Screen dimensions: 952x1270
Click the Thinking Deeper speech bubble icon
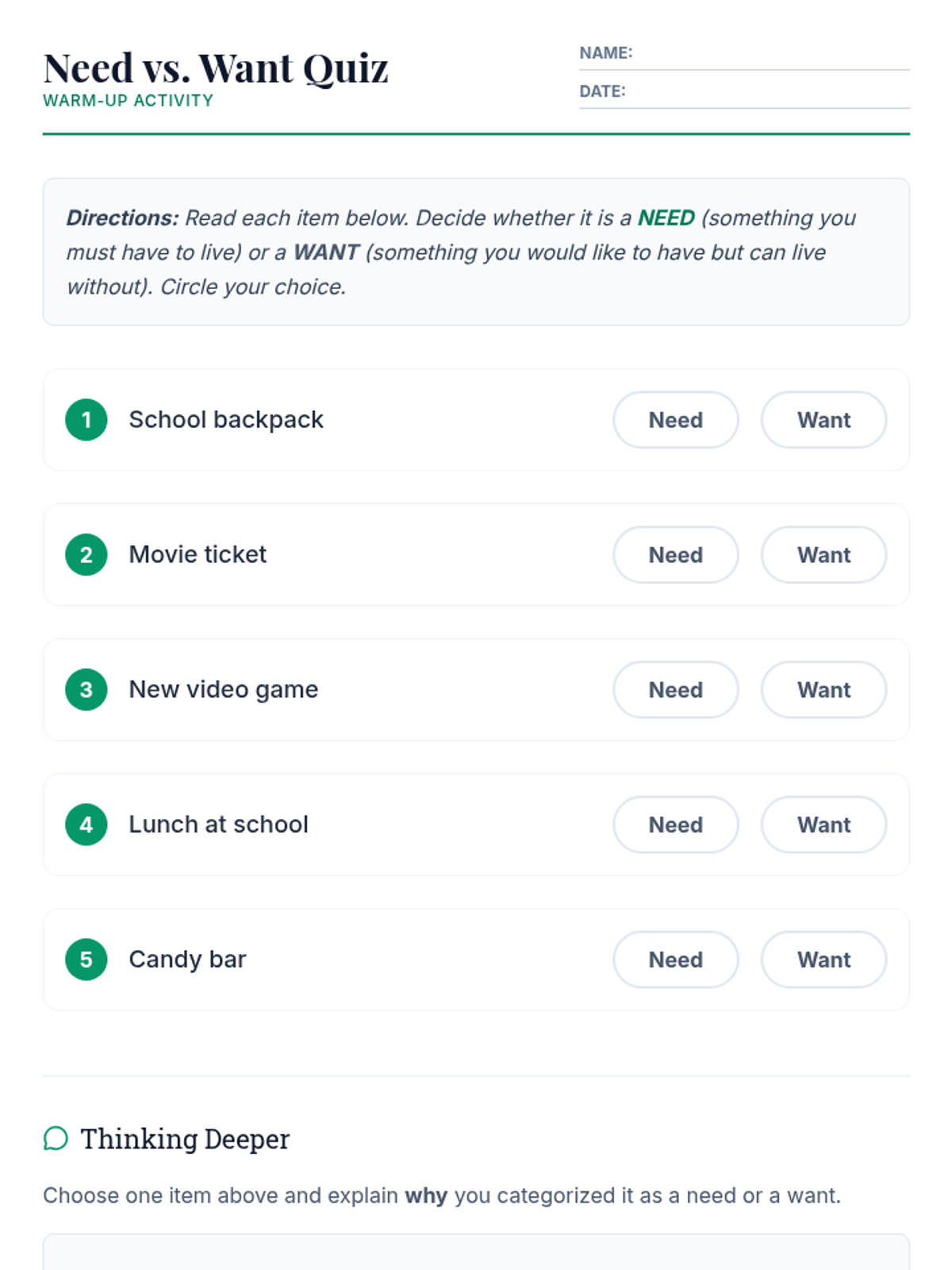[56, 1138]
